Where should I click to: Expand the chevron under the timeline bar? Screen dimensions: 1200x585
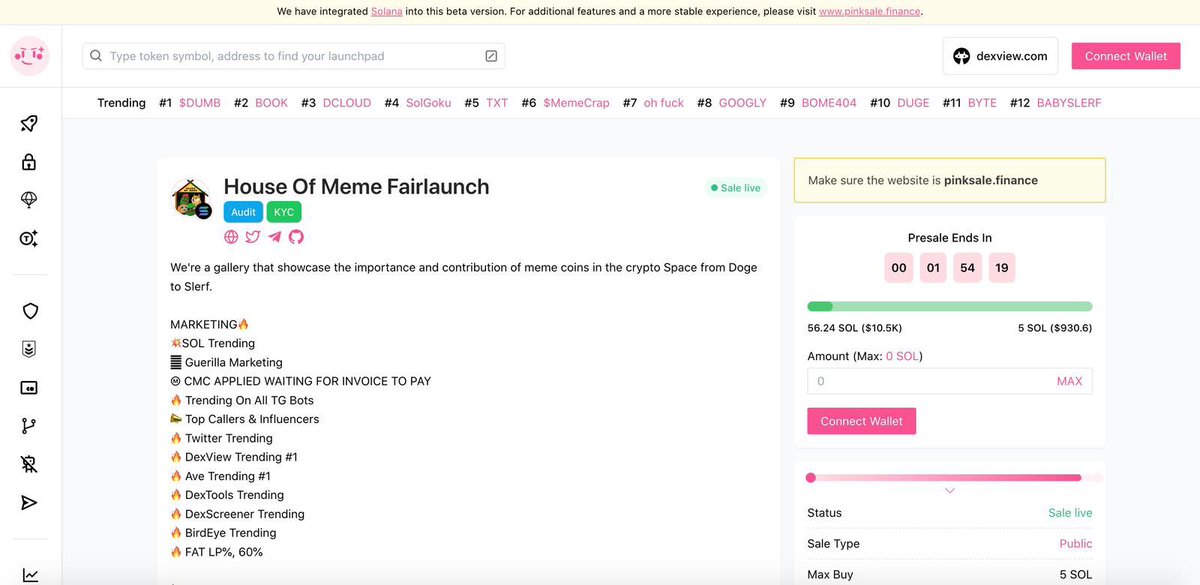coord(950,491)
